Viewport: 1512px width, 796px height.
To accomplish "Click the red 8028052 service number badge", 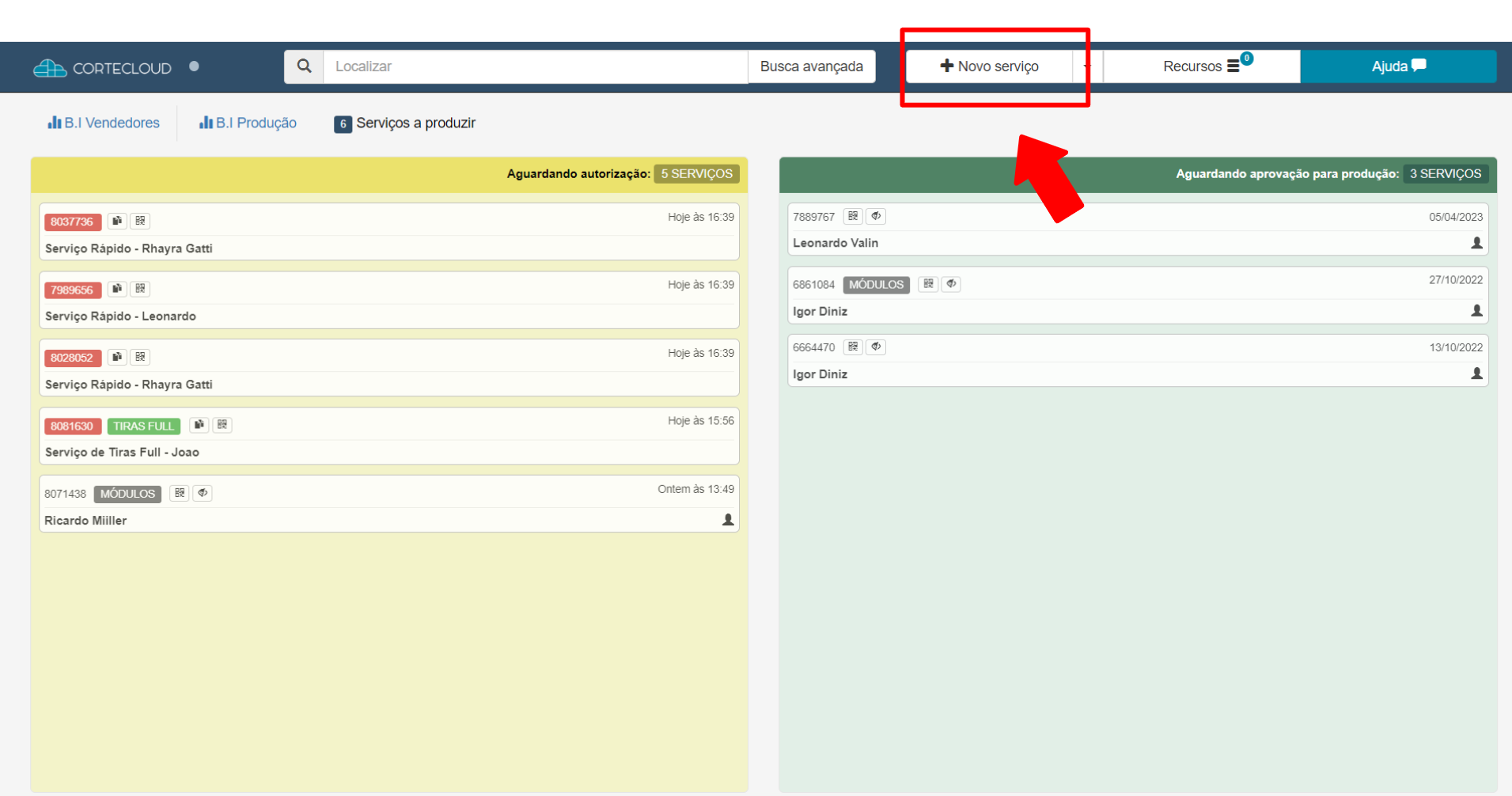I will tap(72, 358).
